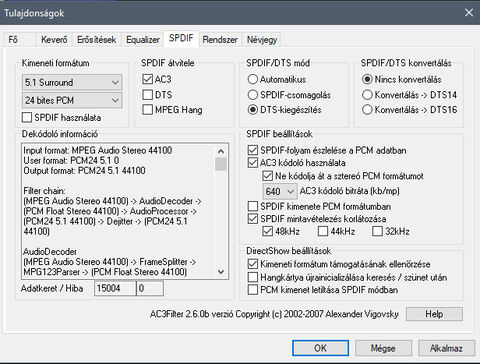Open the Rendszer tab
The width and height of the screenshot is (480, 364).
220,40
